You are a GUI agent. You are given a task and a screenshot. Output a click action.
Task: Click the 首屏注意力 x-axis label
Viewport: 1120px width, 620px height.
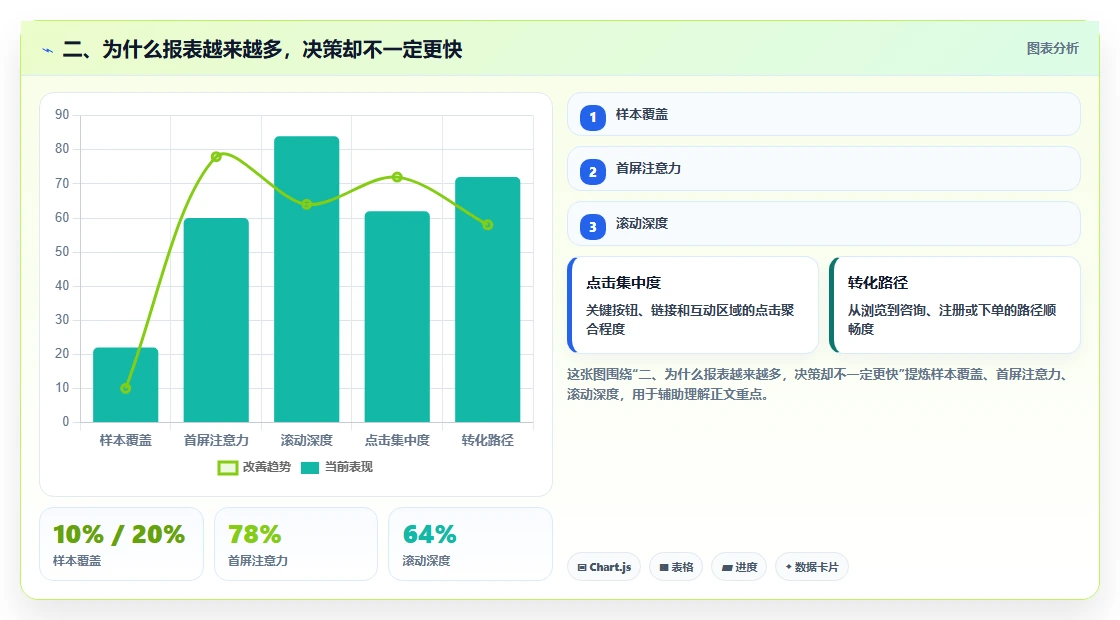coord(216,441)
